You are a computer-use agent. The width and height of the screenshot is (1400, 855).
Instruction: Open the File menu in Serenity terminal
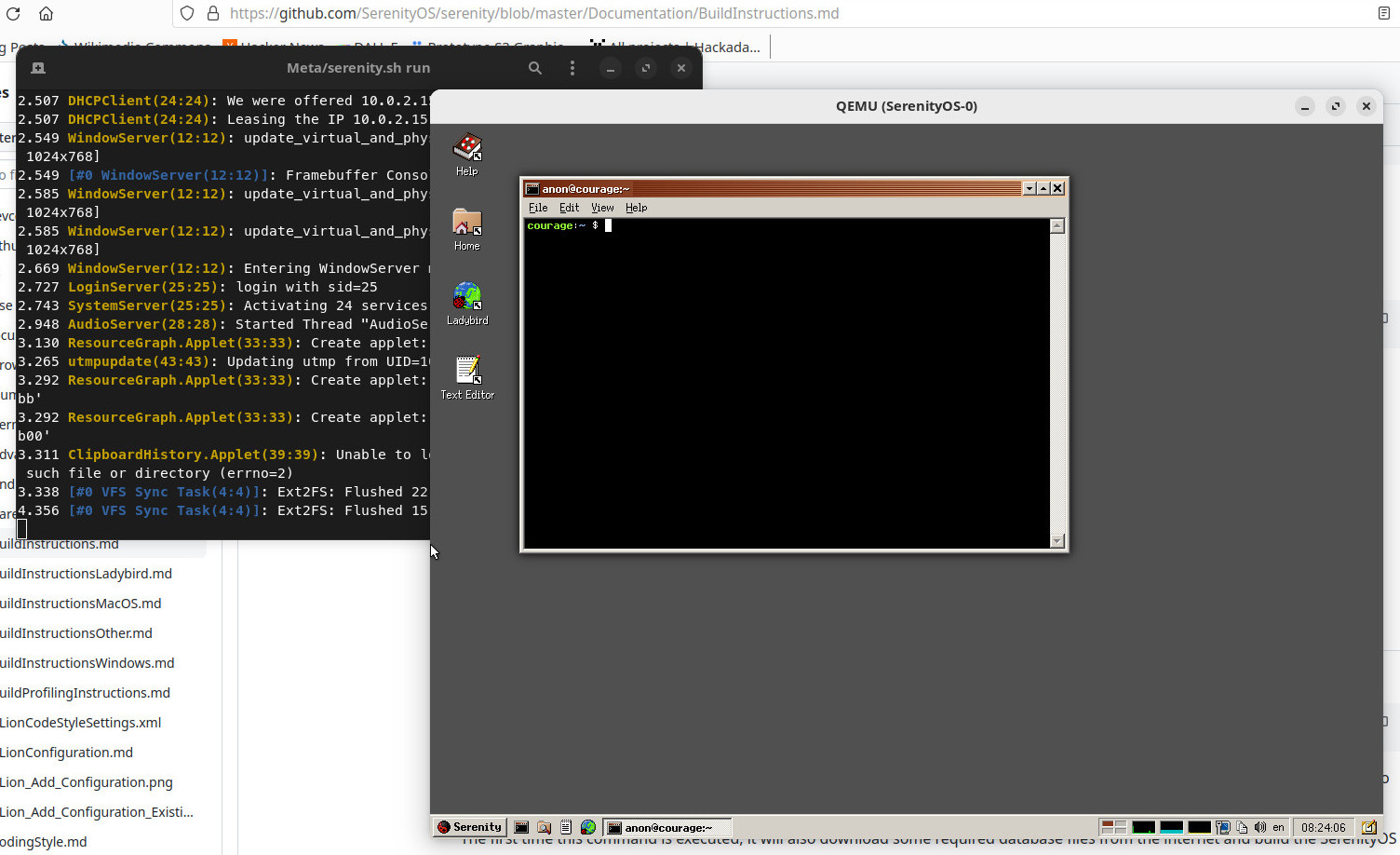pyautogui.click(x=538, y=208)
